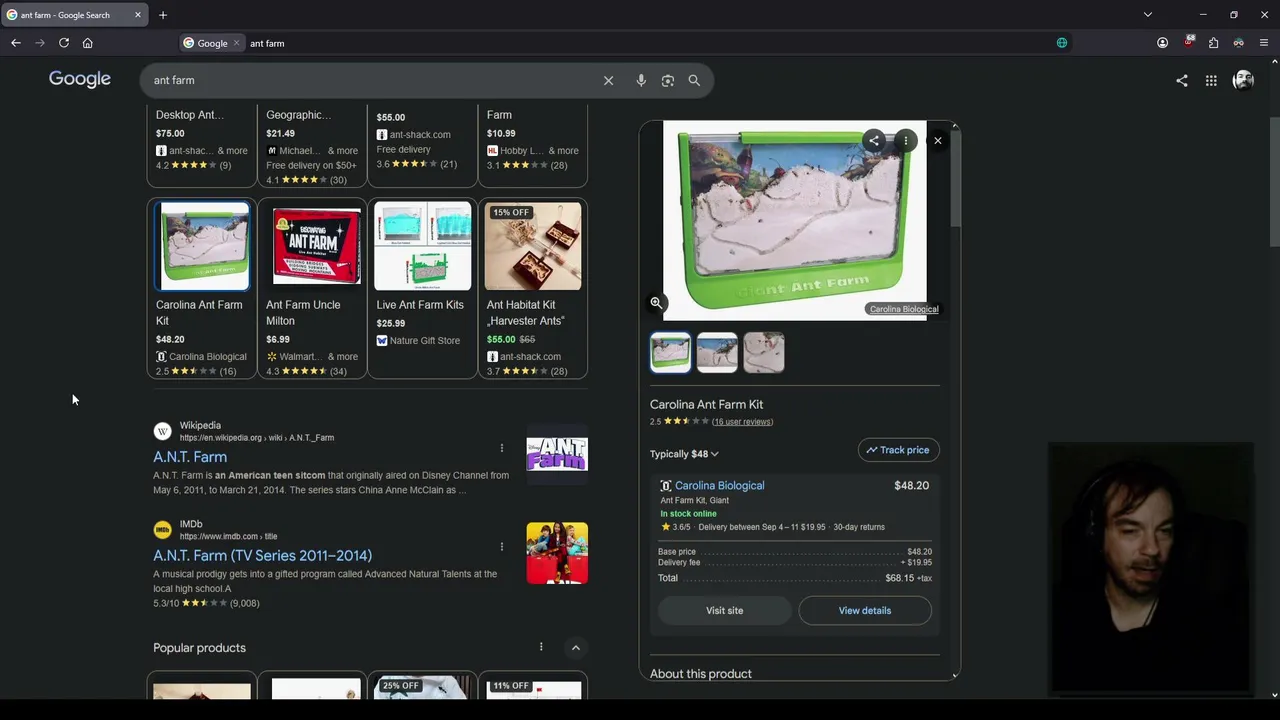Click the 'In stock online' status text
The image size is (1280, 720).
(688, 514)
